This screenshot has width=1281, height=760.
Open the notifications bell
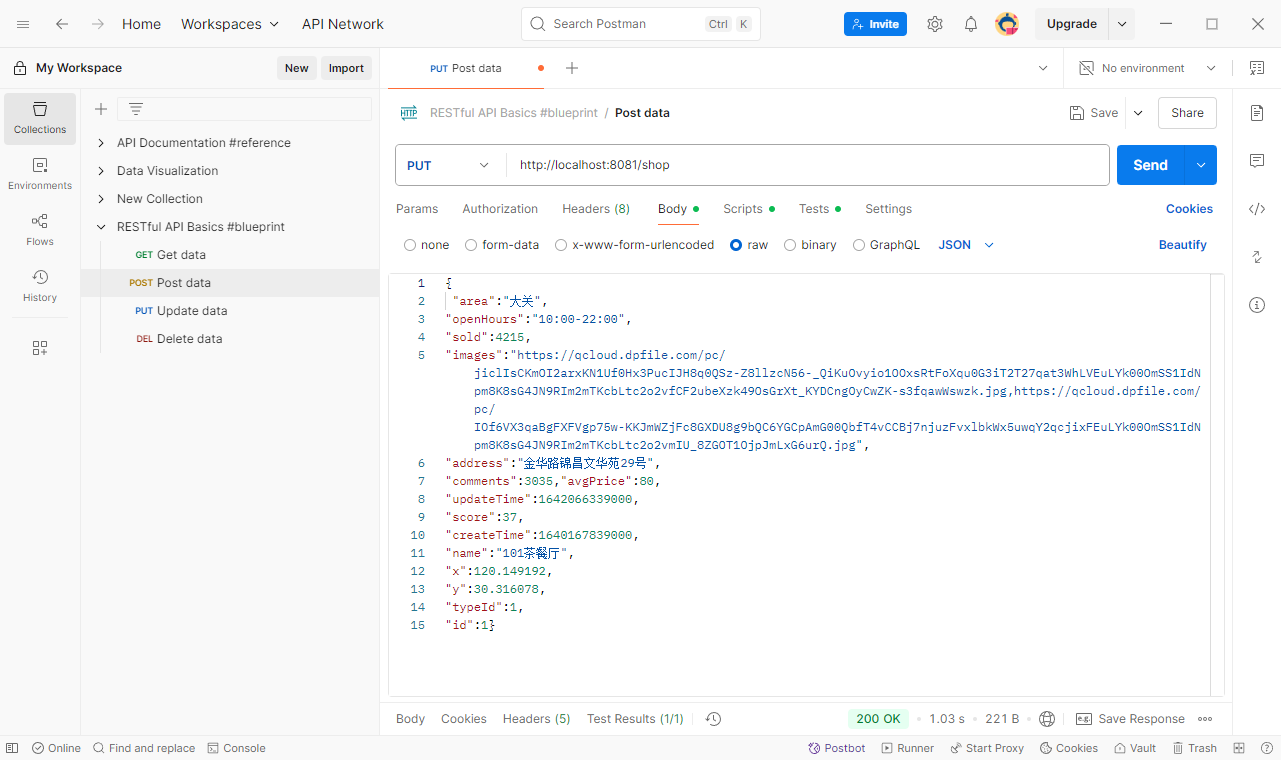point(971,24)
